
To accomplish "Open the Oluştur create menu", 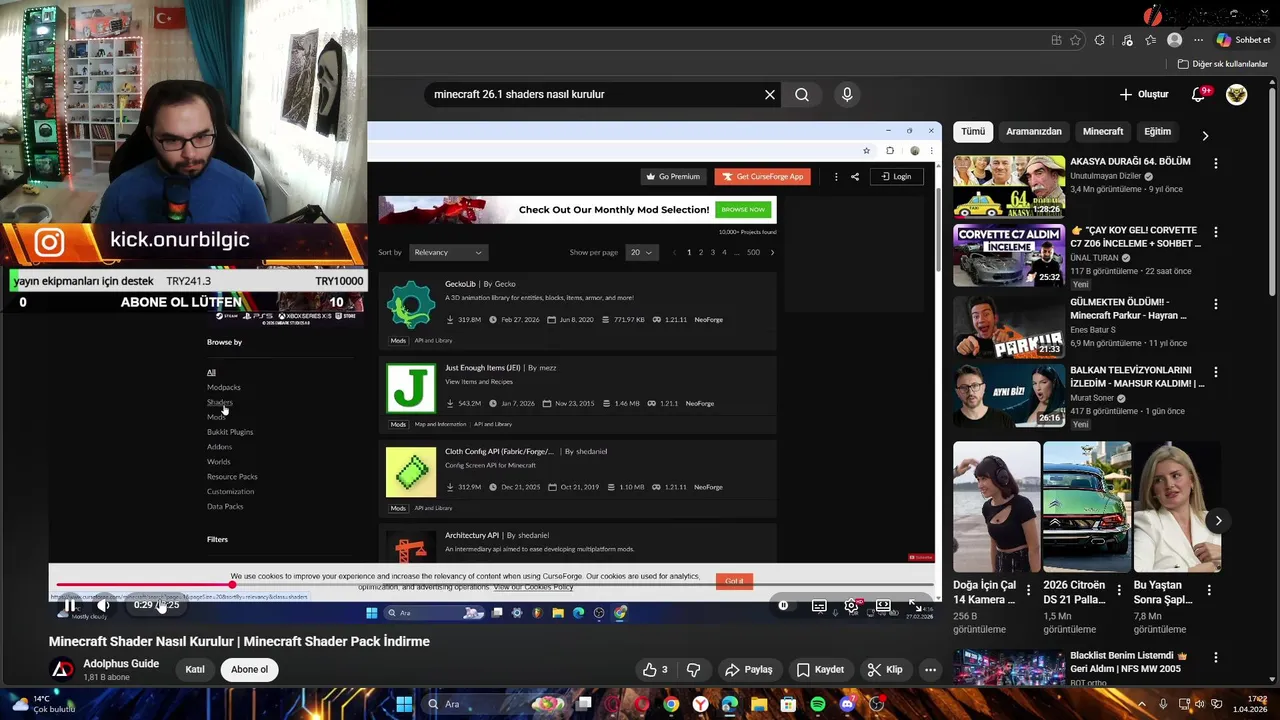I will pos(1144,94).
